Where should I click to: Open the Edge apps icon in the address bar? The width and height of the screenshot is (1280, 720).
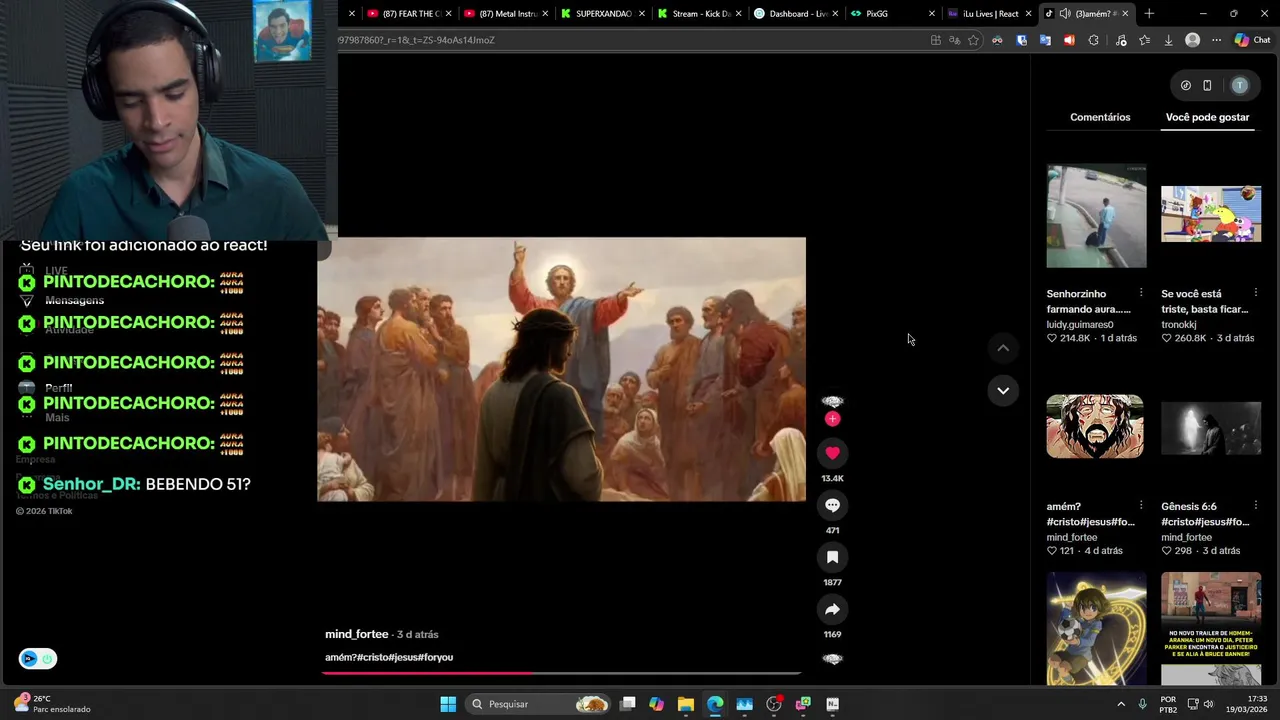[x=936, y=40]
